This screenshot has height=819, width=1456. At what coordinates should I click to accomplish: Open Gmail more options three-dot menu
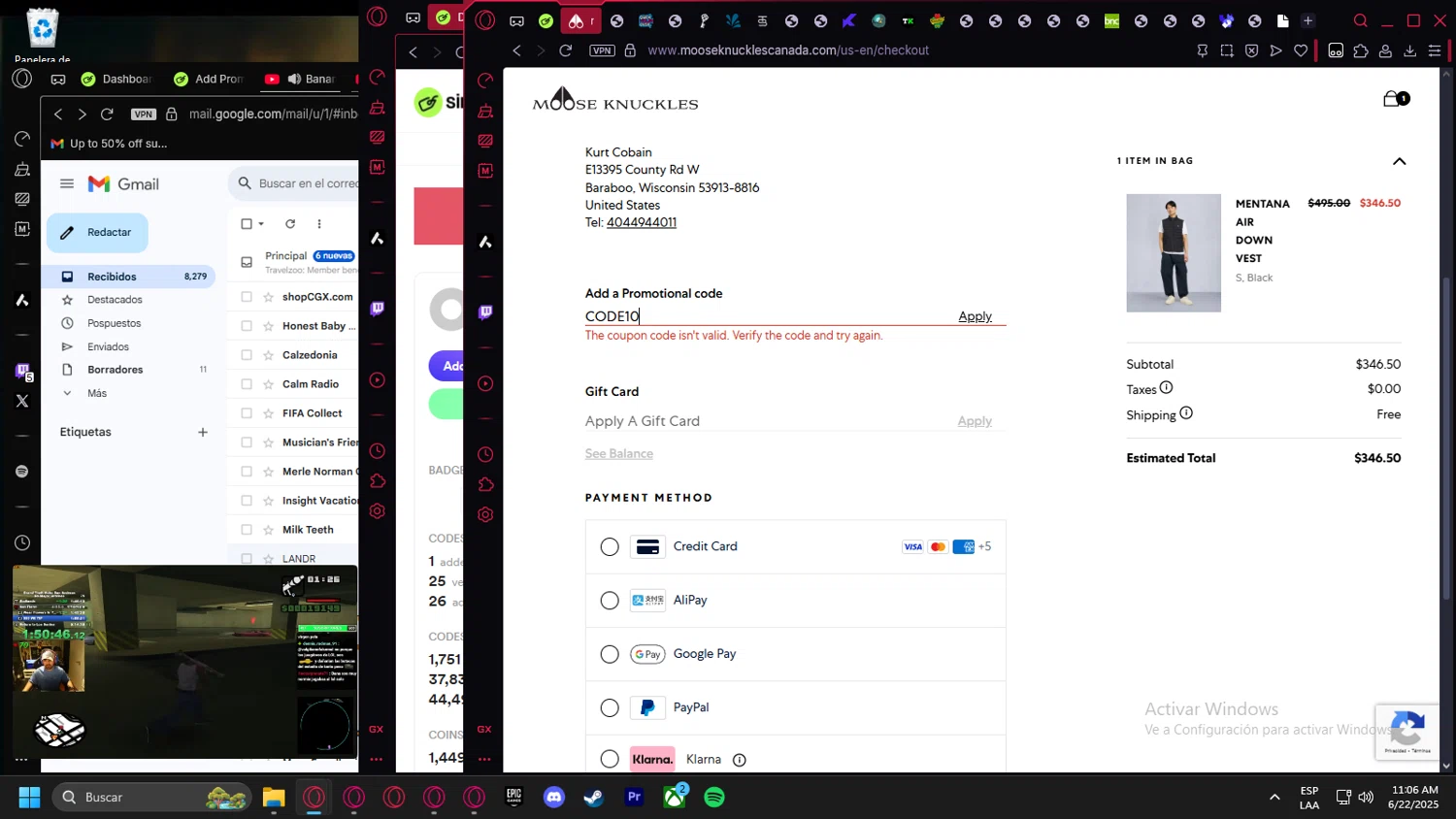(318, 224)
